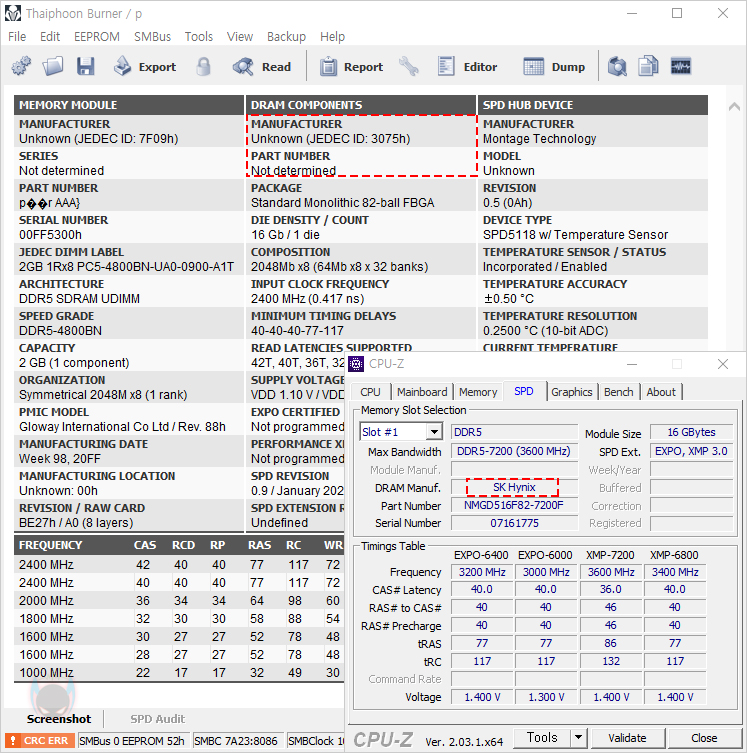Click the CPU-Z window title icon
Image resolution: width=747 pixels, height=753 pixels.
pos(356,364)
